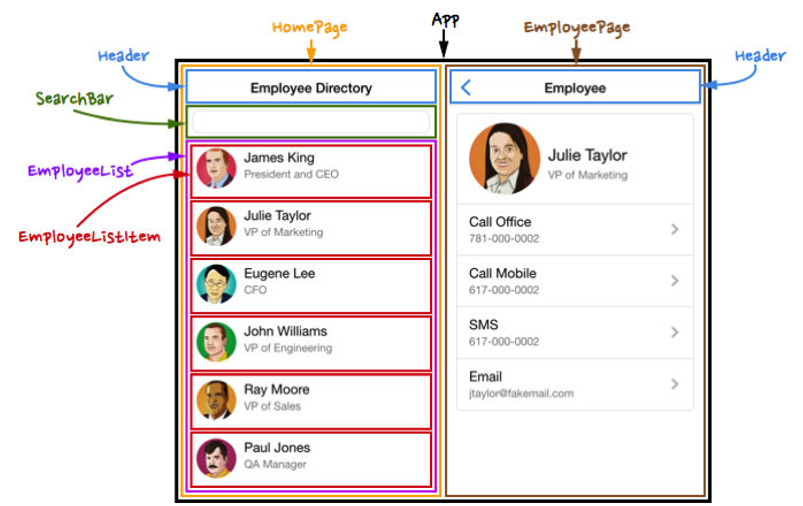Tap the Call Office number 781-000-0002
The width and height of the screenshot is (803, 506).
pos(504,239)
